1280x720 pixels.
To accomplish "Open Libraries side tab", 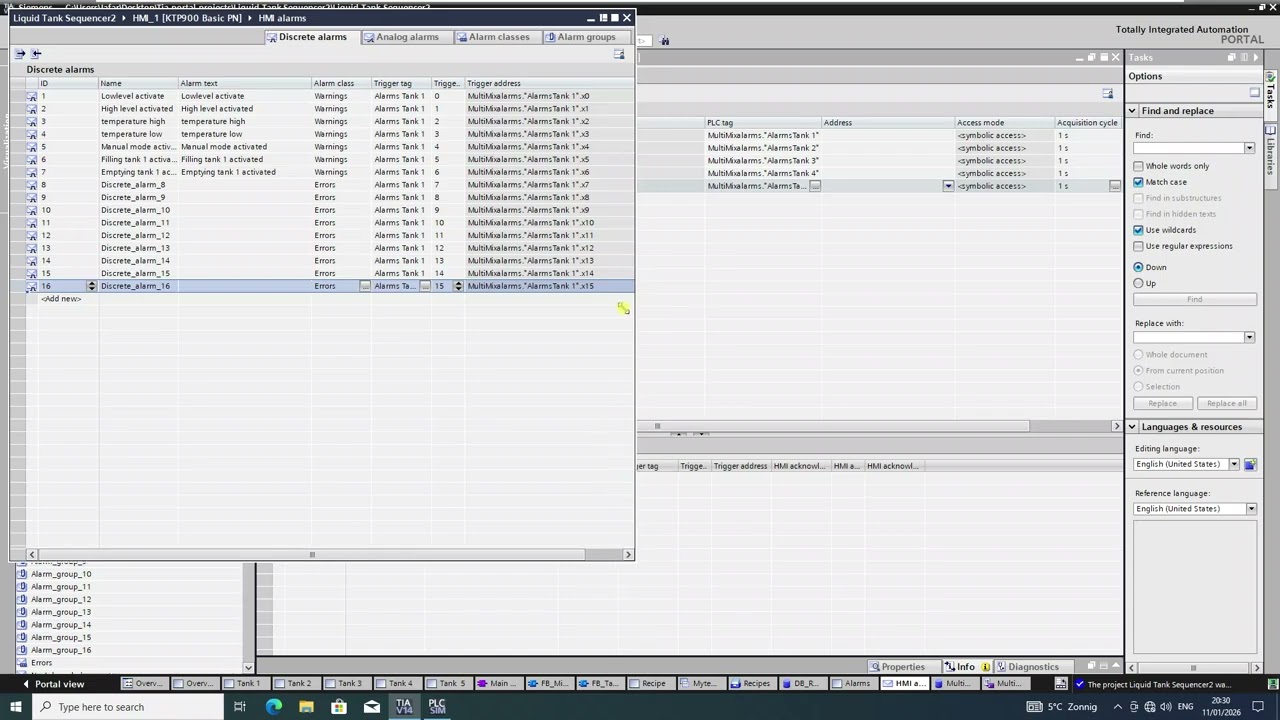I will click(1271, 158).
